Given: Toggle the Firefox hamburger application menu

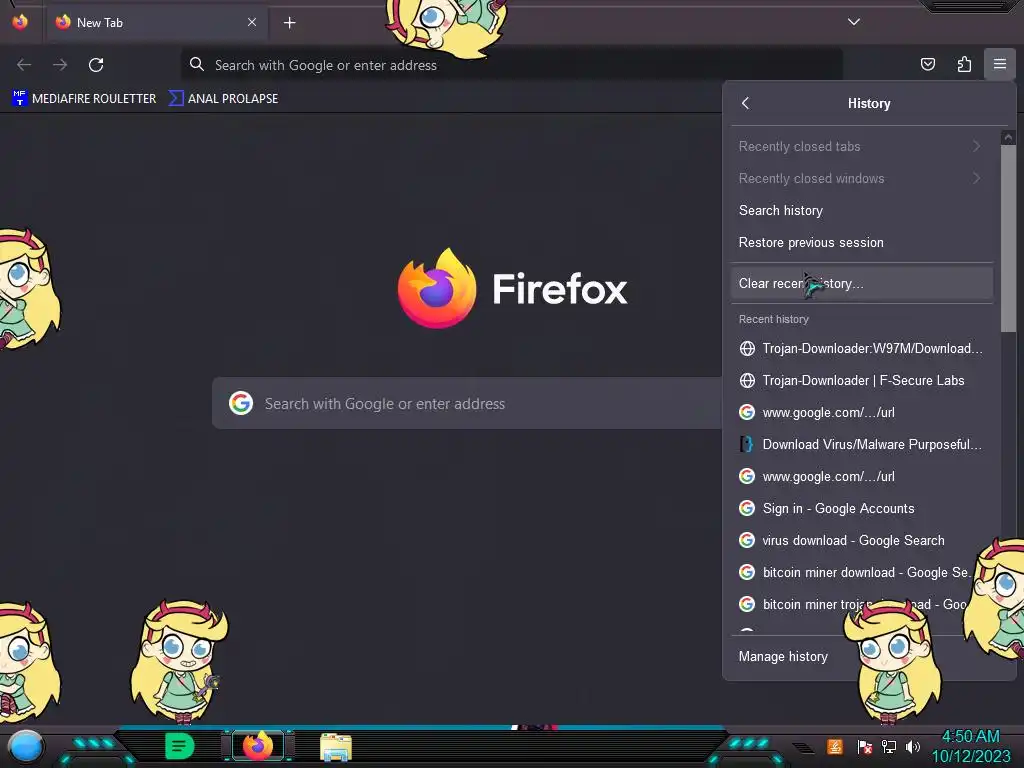Looking at the screenshot, I should tap(1000, 64).
